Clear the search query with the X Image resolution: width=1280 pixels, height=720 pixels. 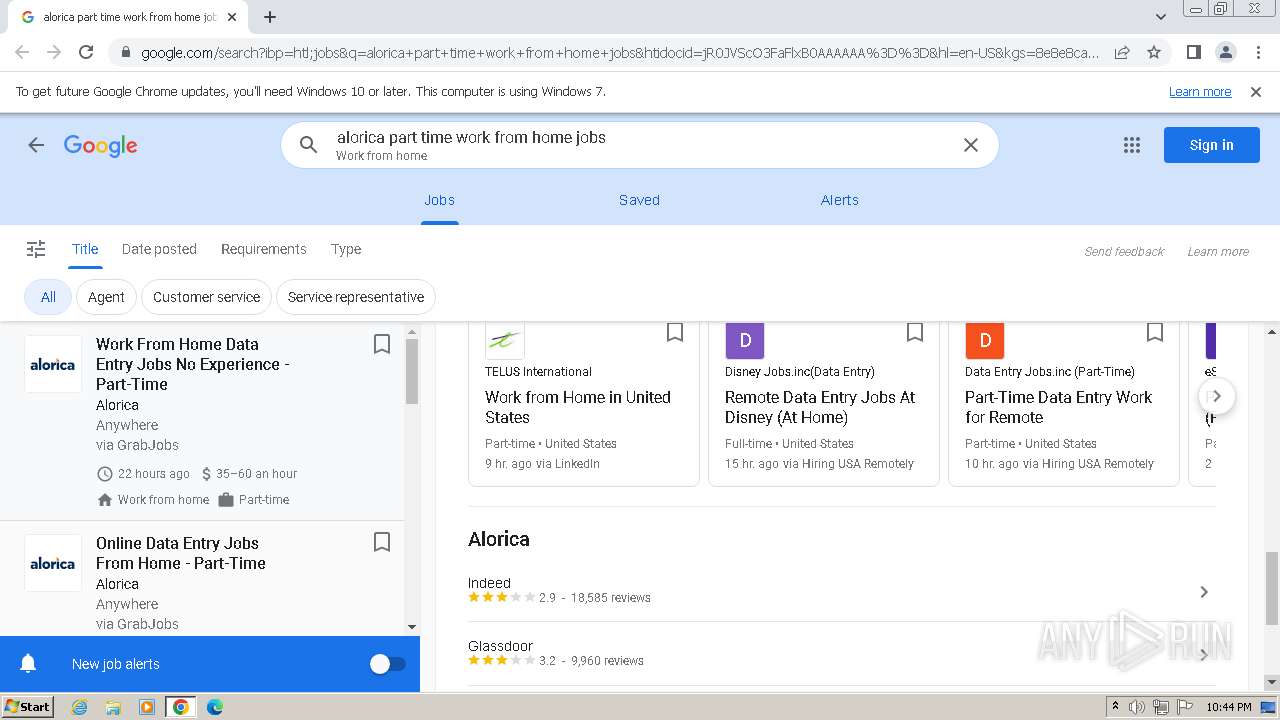970,145
